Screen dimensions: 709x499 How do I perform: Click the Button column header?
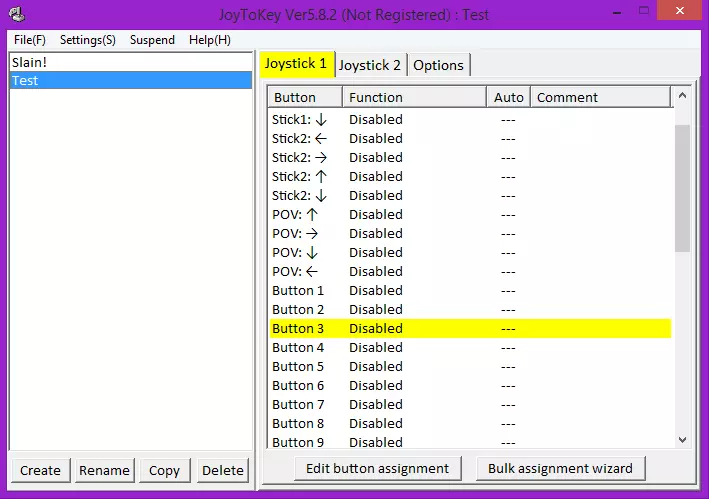click(x=305, y=97)
